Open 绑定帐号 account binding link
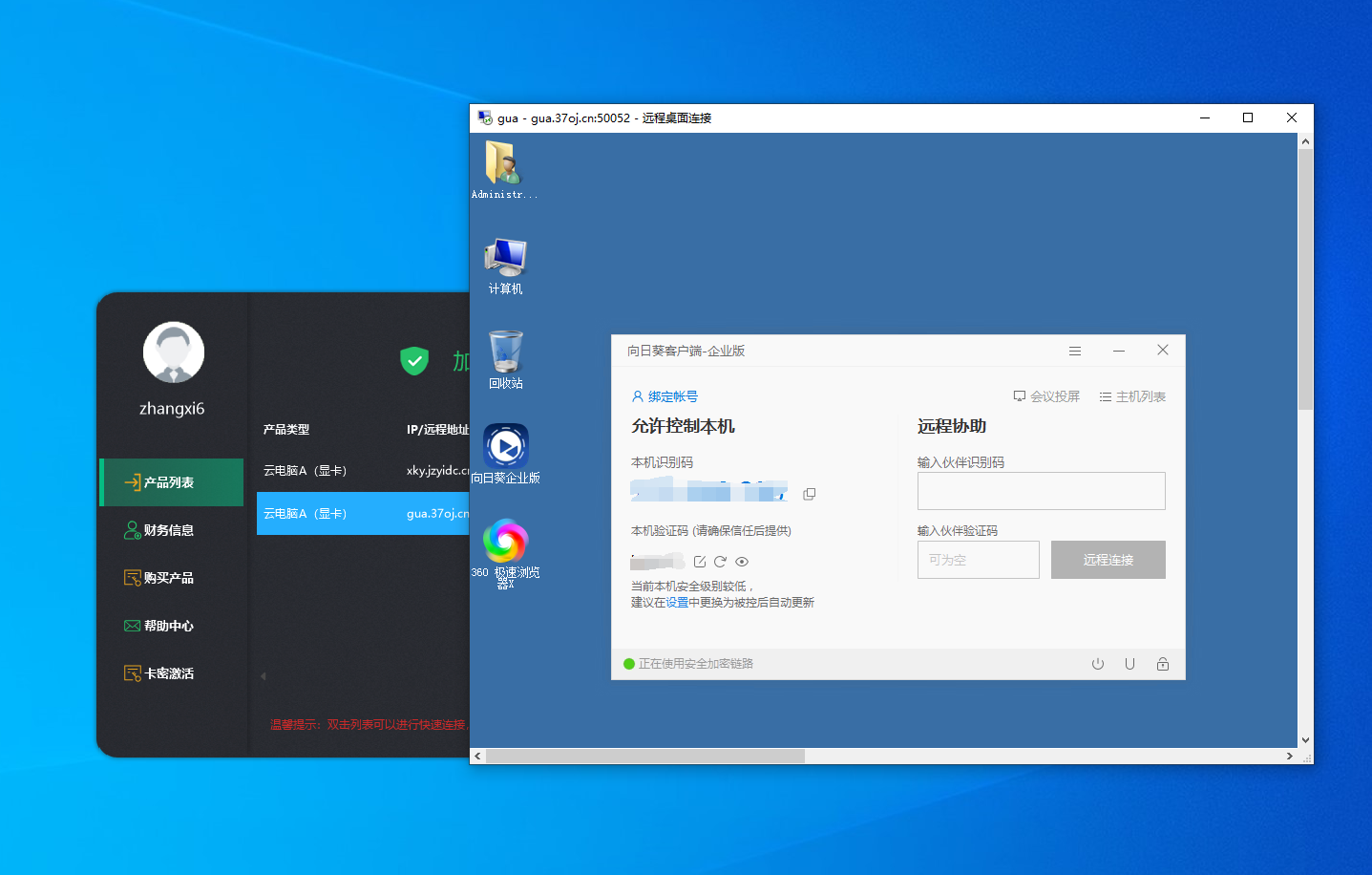Screen dimensions: 1372x875 click(665, 396)
